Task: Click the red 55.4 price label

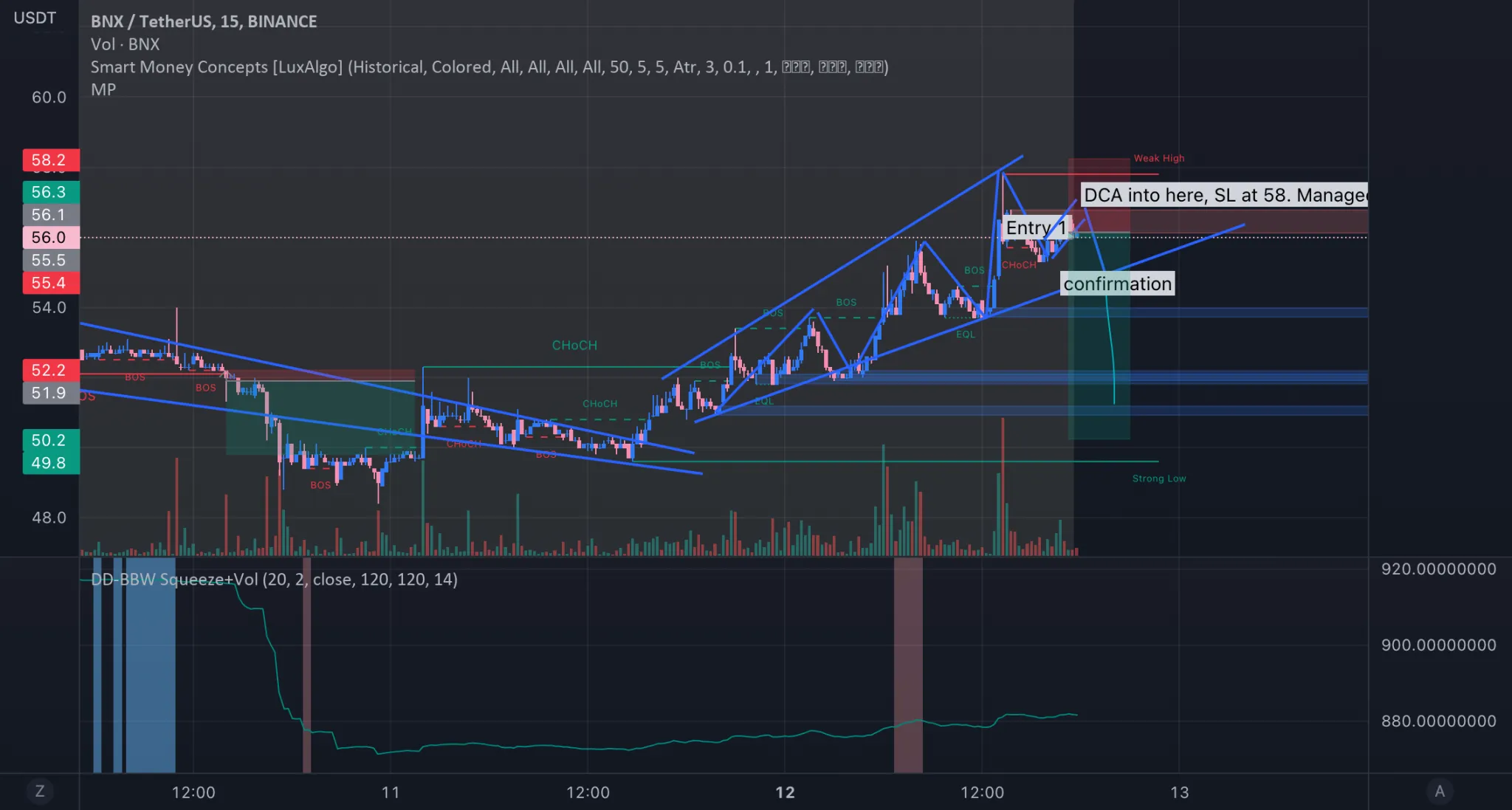Action: (x=49, y=283)
